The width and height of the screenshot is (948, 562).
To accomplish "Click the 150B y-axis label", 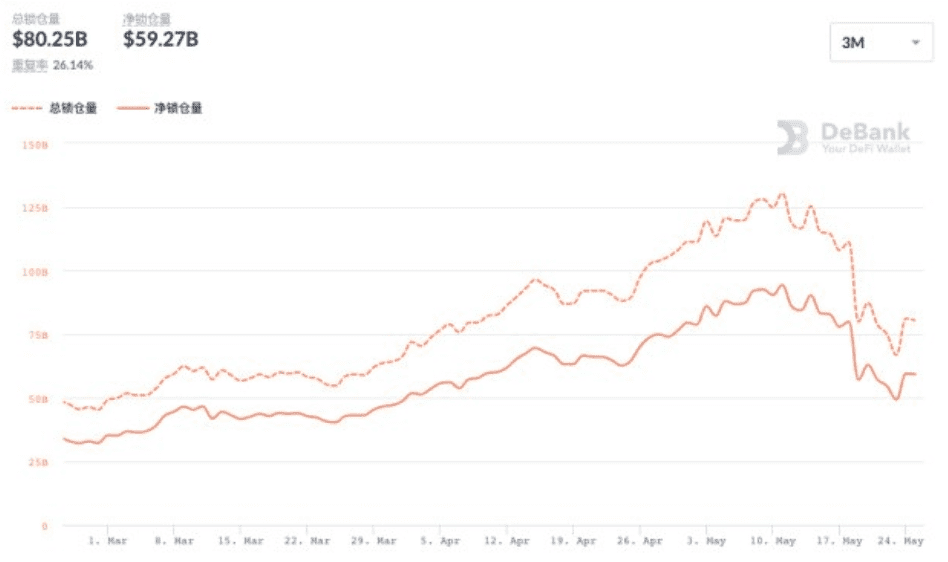I will [34, 145].
